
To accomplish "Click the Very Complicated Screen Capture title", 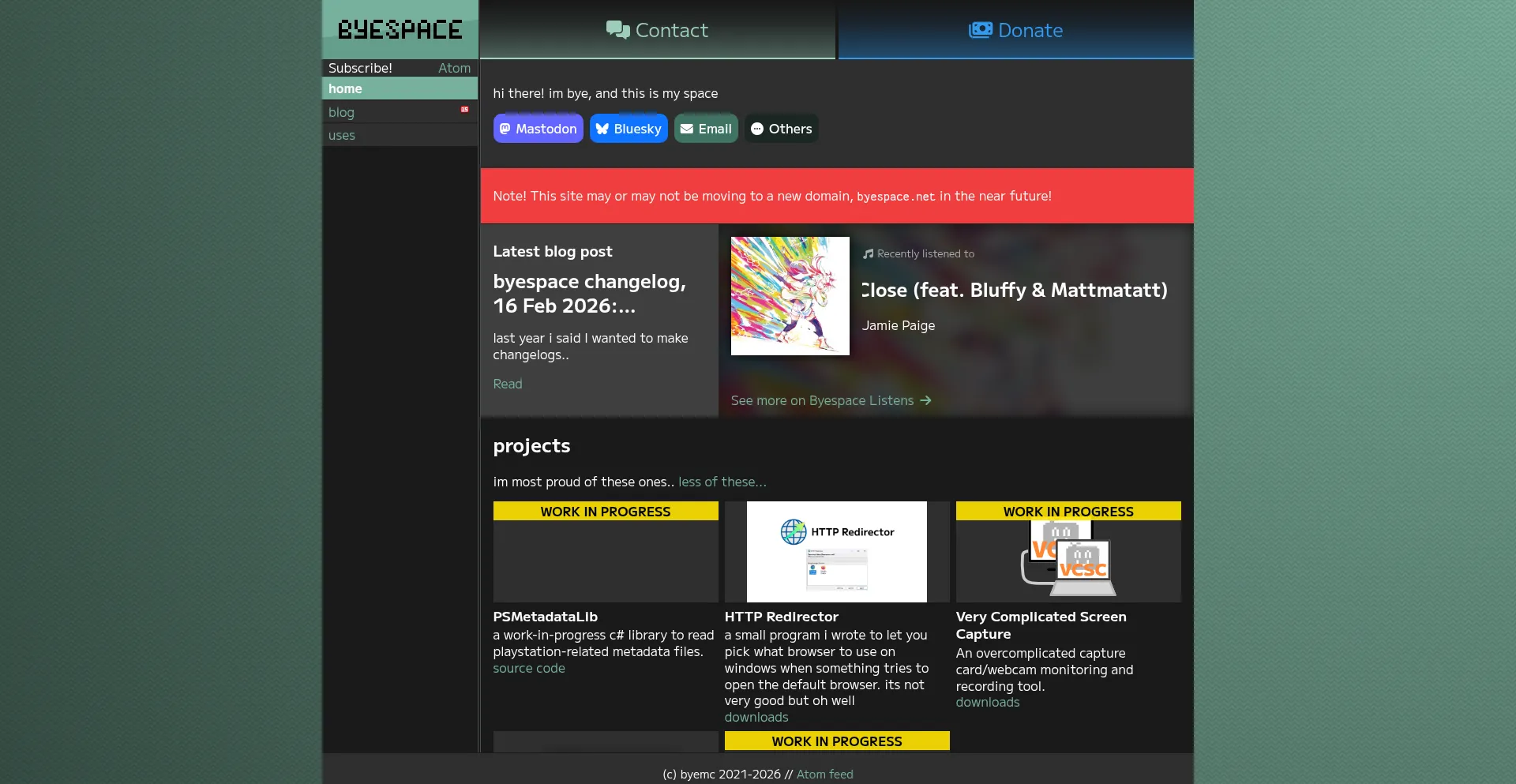I will 1041,625.
